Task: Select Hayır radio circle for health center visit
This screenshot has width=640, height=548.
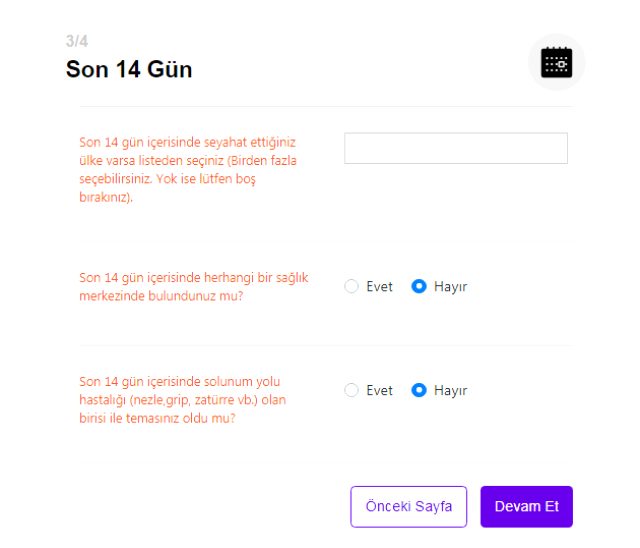Action: [419, 286]
